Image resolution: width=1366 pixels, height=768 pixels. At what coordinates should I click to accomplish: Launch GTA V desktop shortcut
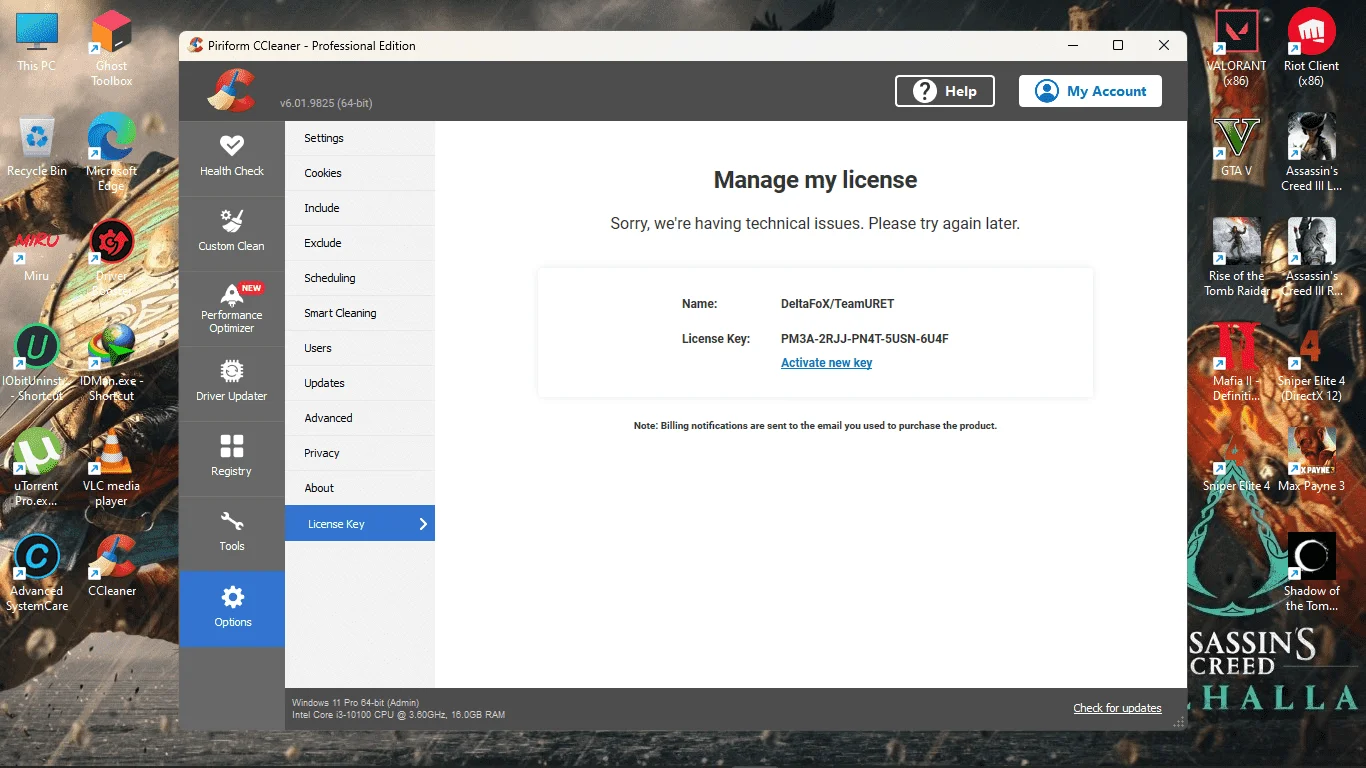(1237, 147)
